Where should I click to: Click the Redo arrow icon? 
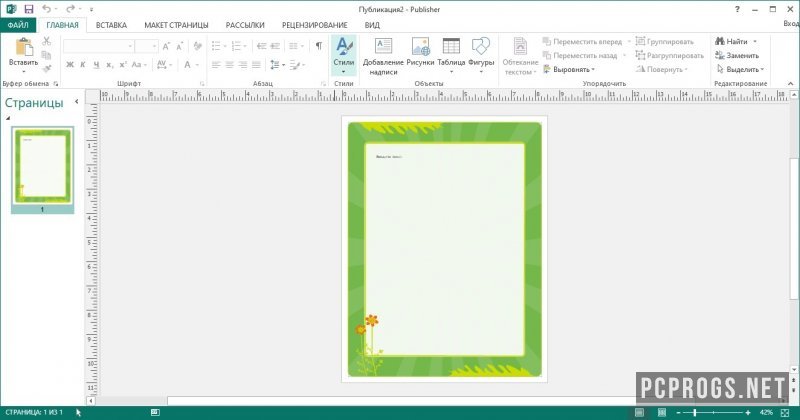click(x=70, y=9)
